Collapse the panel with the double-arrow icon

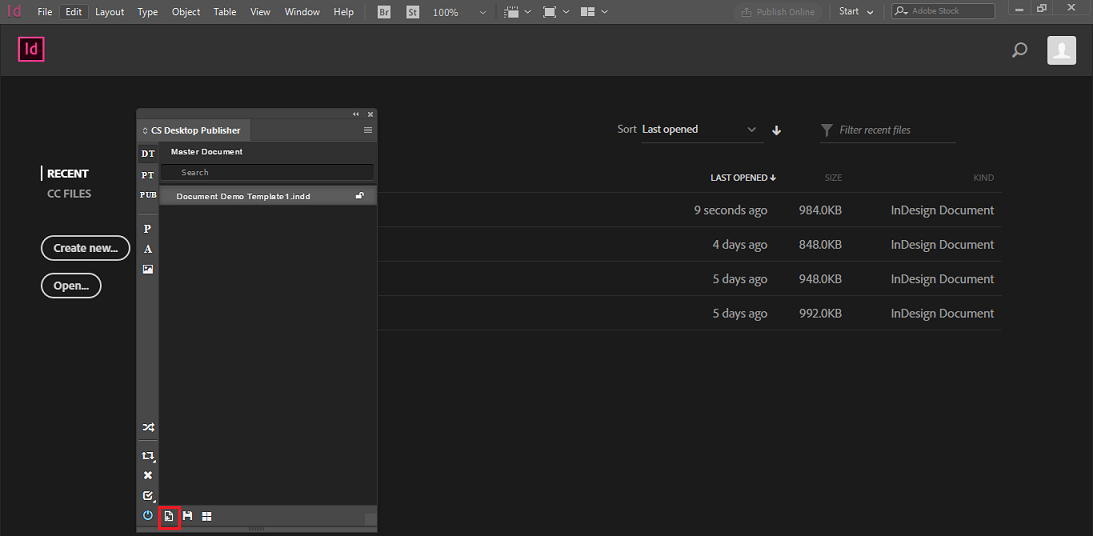(x=356, y=114)
